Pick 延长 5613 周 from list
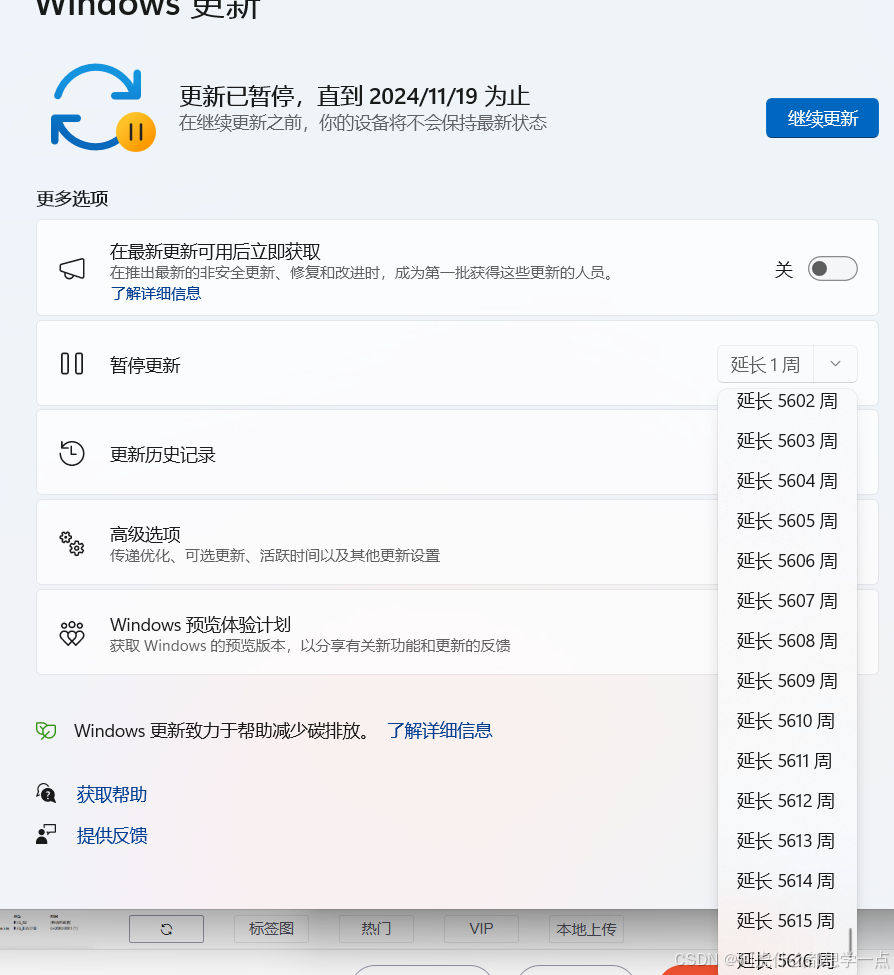This screenshot has width=894, height=975. (787, 841)
